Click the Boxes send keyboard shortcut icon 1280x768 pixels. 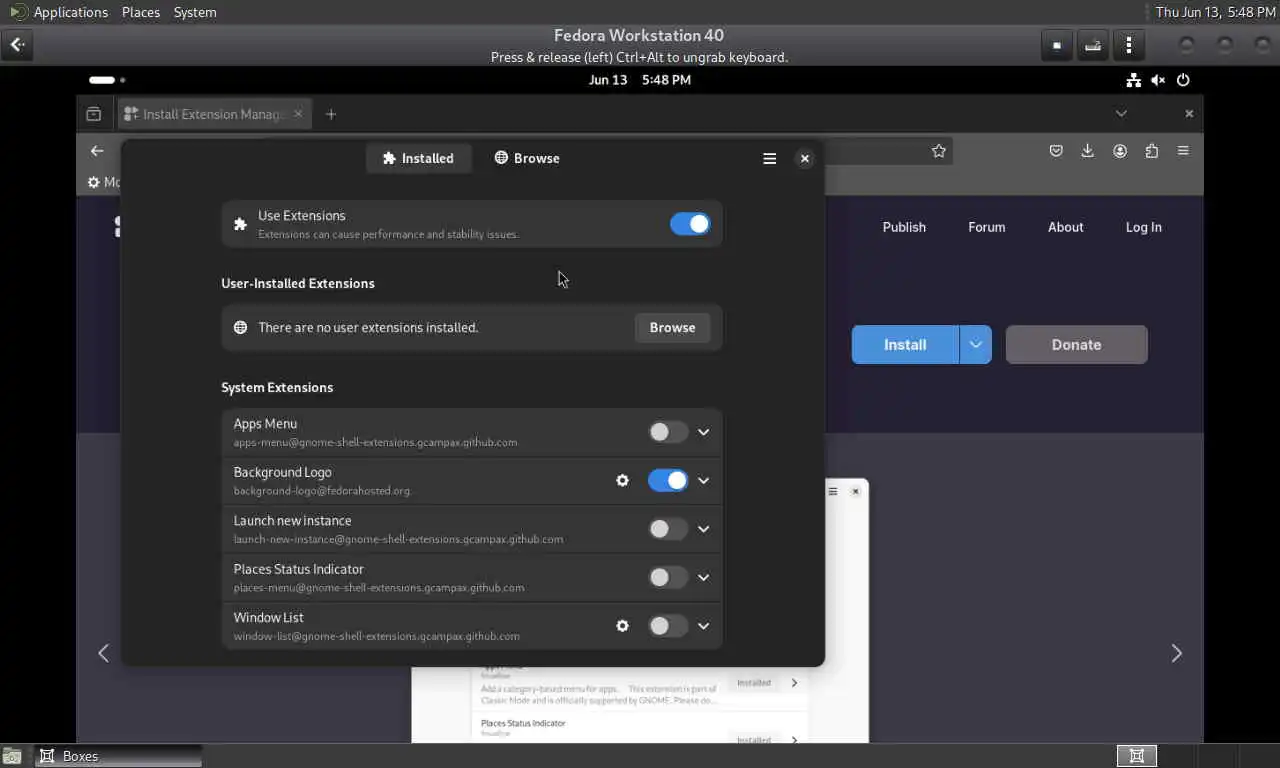point(1093,45)
